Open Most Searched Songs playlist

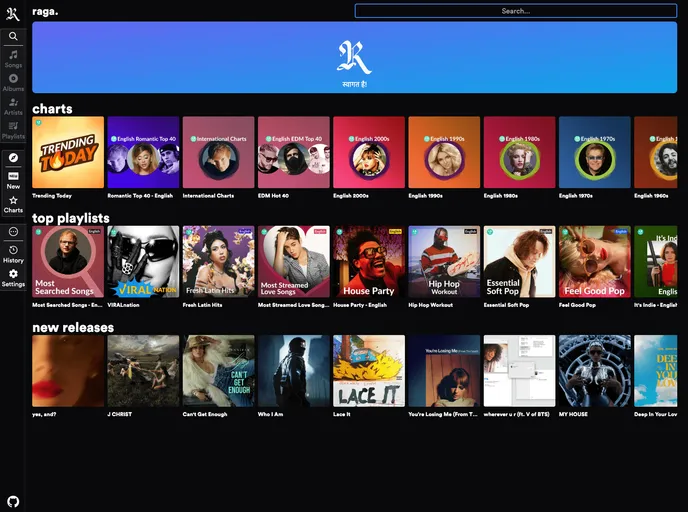click(68, 261)
